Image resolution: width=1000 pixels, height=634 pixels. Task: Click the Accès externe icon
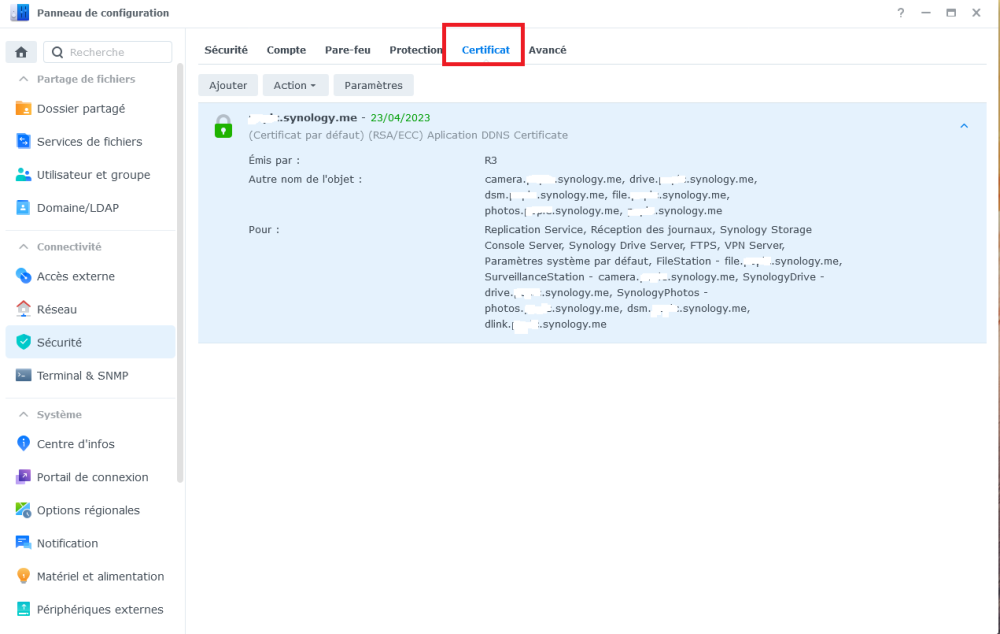(x=24, y=276)
